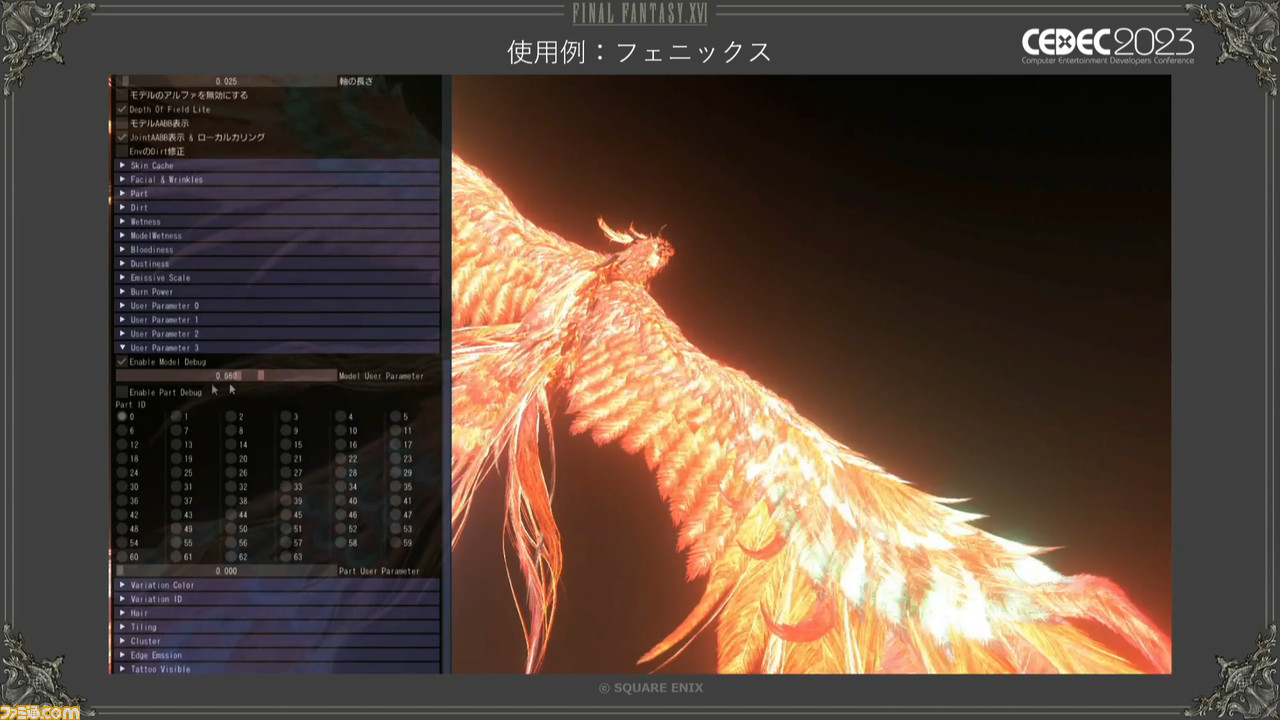This screenshot has width=1280, height=720.
Task: Expand the Wetness section
Action: [x=277, y=221]
